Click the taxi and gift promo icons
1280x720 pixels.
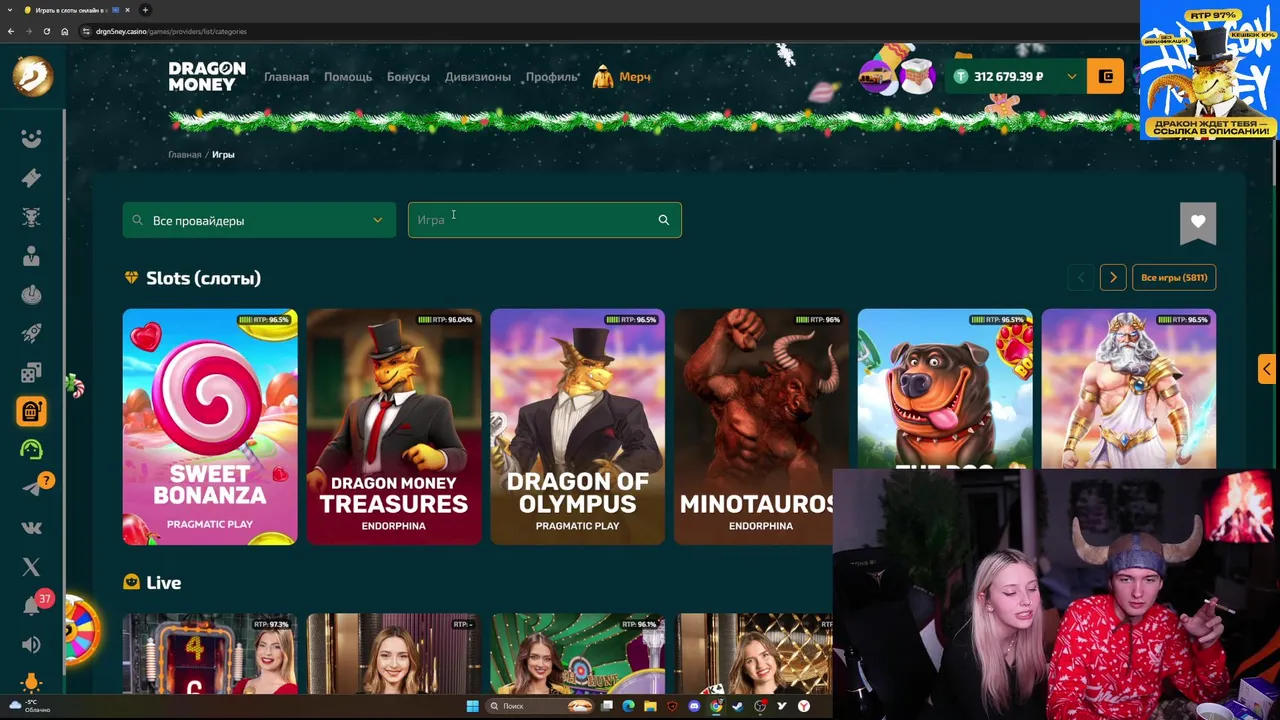coord(896,76)
